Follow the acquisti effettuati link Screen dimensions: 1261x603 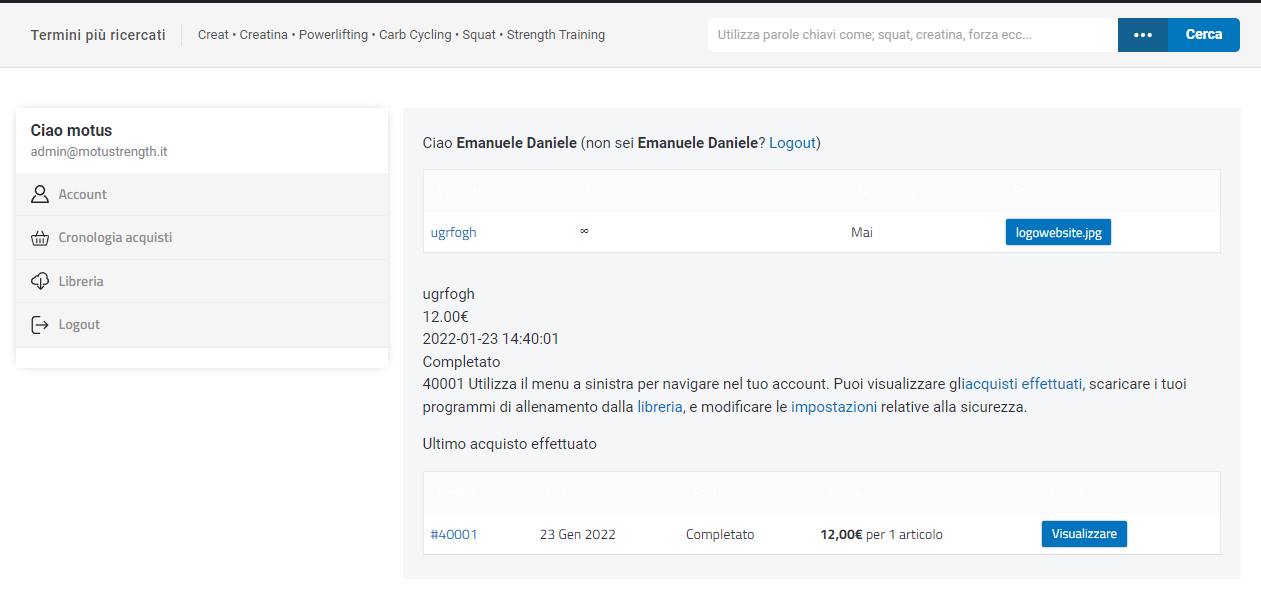pos(1023,384)
